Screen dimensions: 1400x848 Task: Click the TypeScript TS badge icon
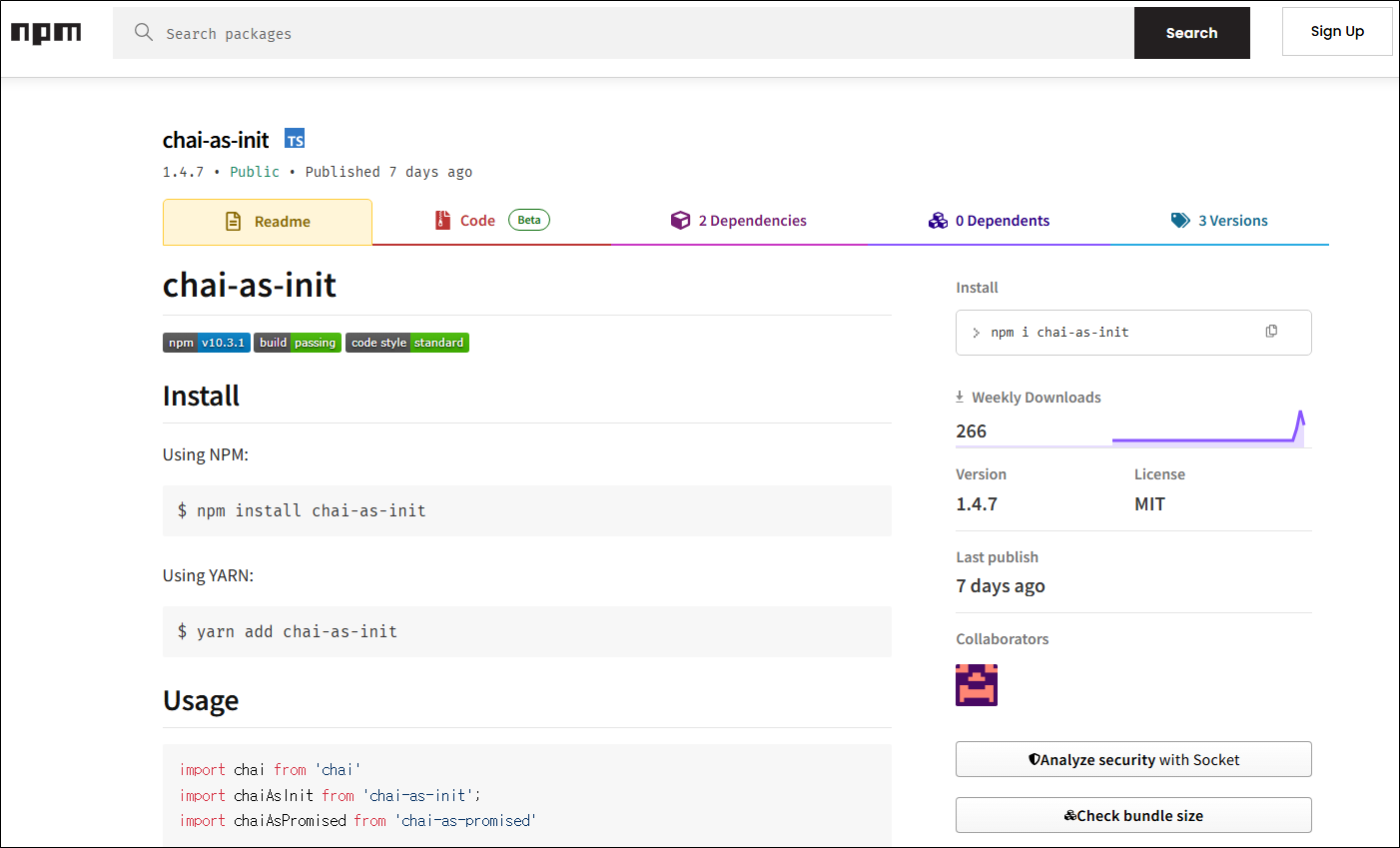tap(295, 139)
